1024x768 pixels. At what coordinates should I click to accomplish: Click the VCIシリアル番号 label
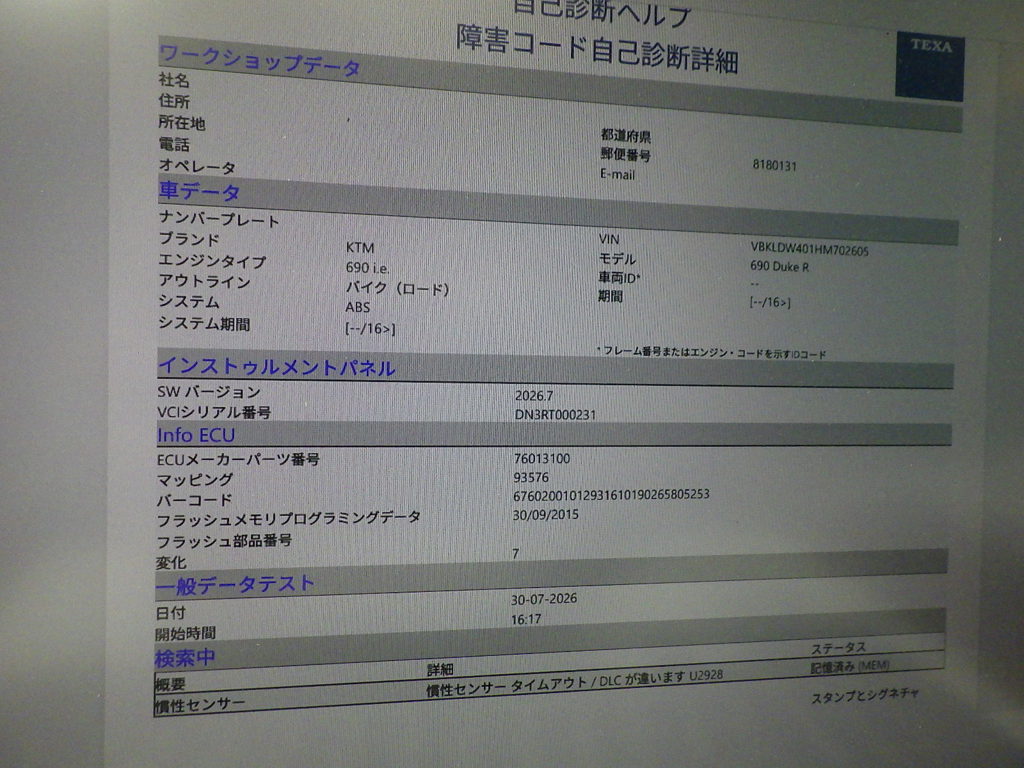point(214,413)
